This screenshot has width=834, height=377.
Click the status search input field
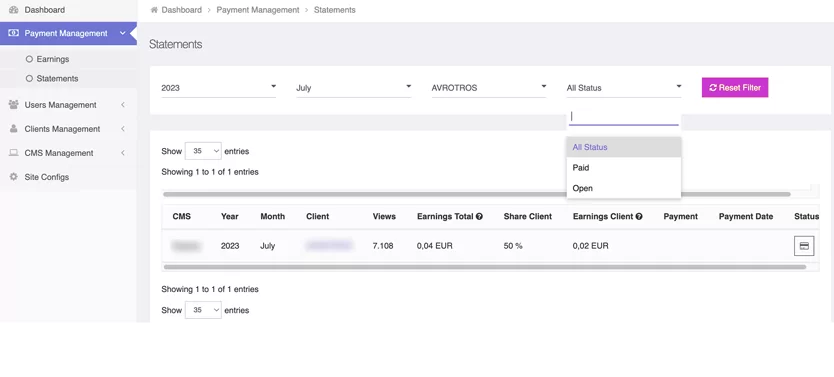pos(624,116)
